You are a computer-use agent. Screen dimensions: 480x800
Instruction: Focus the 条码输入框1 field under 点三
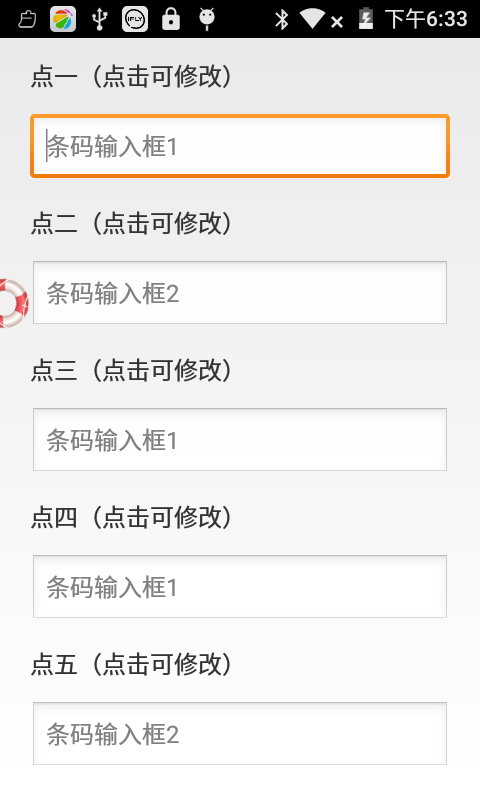[x=240, y=439]
